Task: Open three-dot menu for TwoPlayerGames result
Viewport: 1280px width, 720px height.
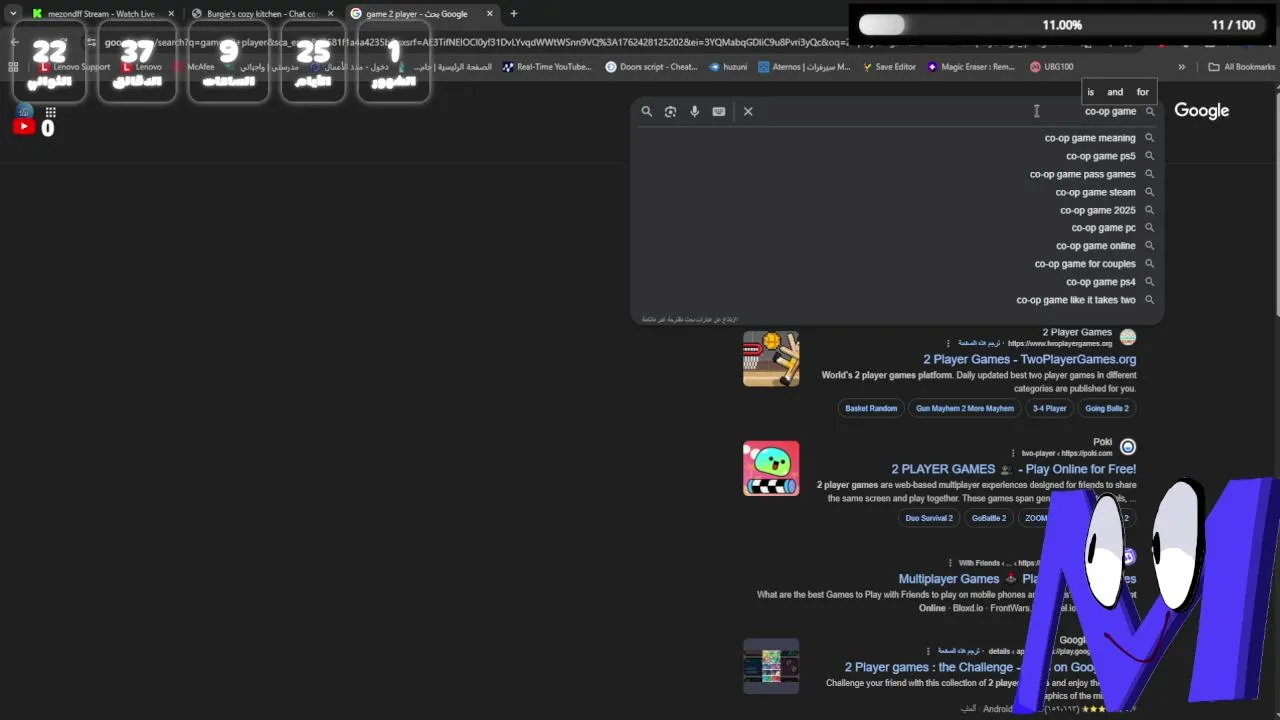Action: (x=948, y=343)
